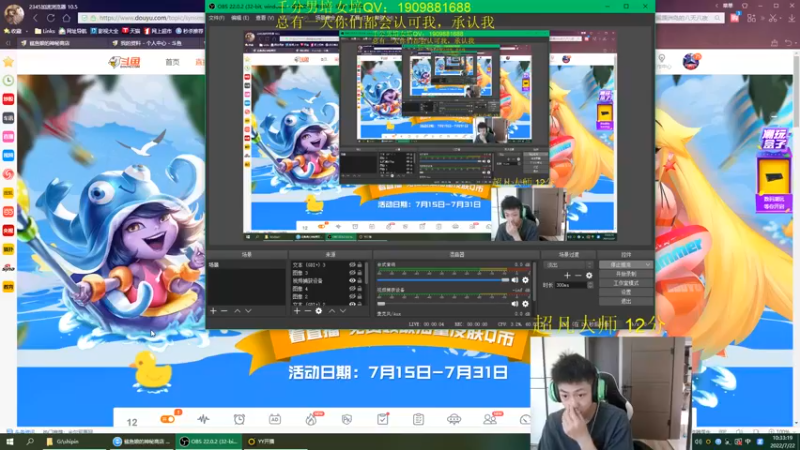Add a scene transition with plus icon
This screenshot has width=800, height=450.
[x=567, y=276]
